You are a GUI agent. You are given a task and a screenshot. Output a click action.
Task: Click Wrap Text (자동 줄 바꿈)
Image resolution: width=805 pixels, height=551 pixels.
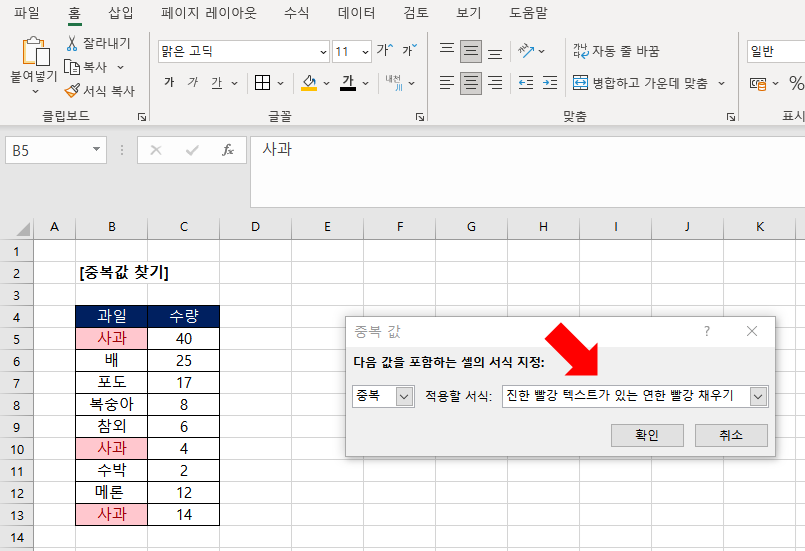pyautogui.click(x=616, y=51)
